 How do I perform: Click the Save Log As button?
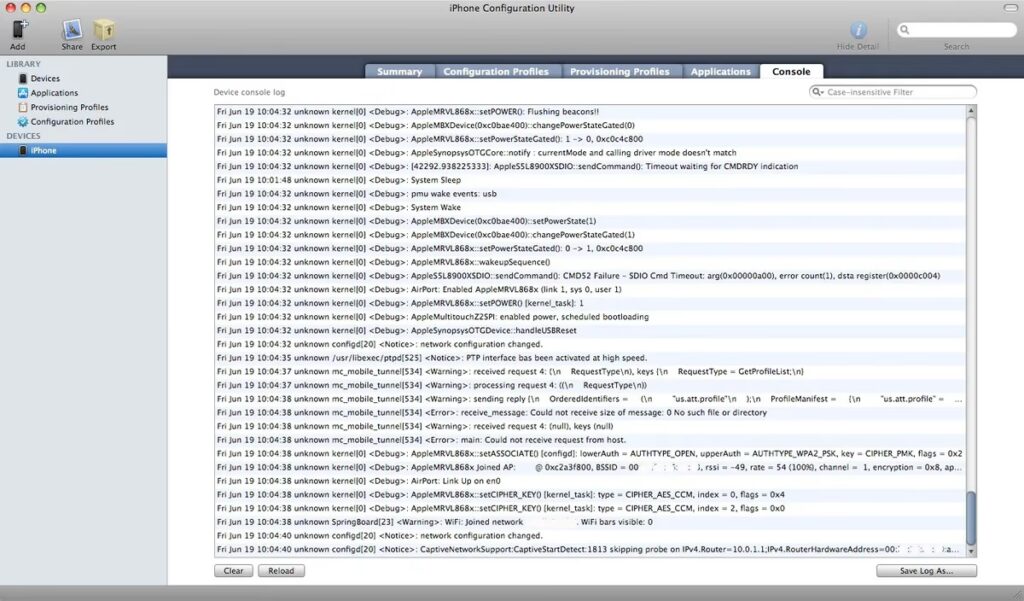point(926,571)
